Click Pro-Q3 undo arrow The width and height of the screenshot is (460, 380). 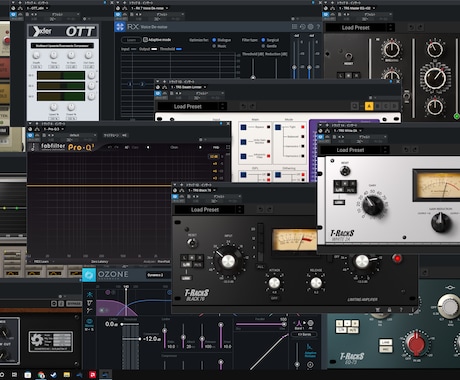[x=110, y=147]
